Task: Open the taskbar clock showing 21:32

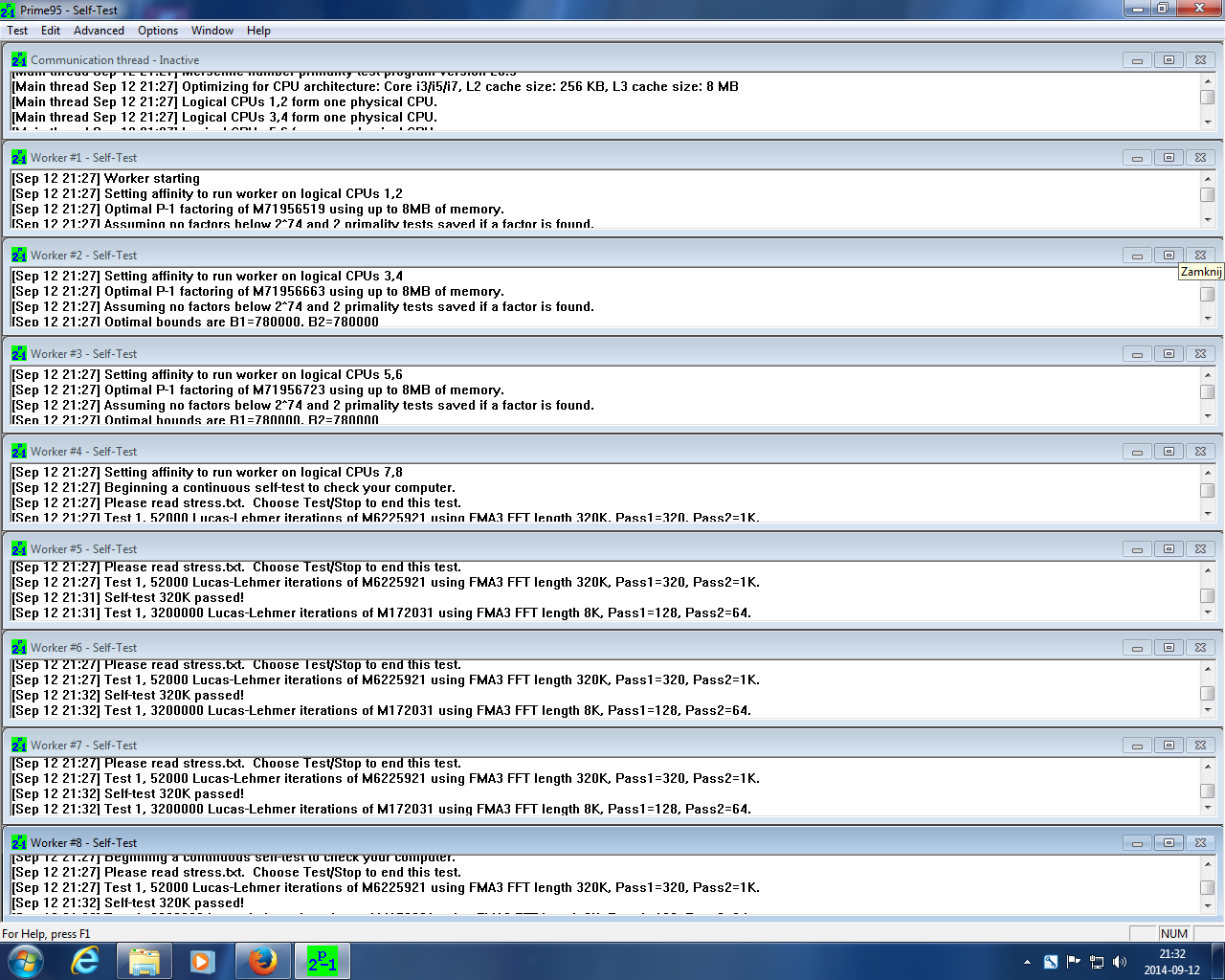Action: pos(1172,962)
